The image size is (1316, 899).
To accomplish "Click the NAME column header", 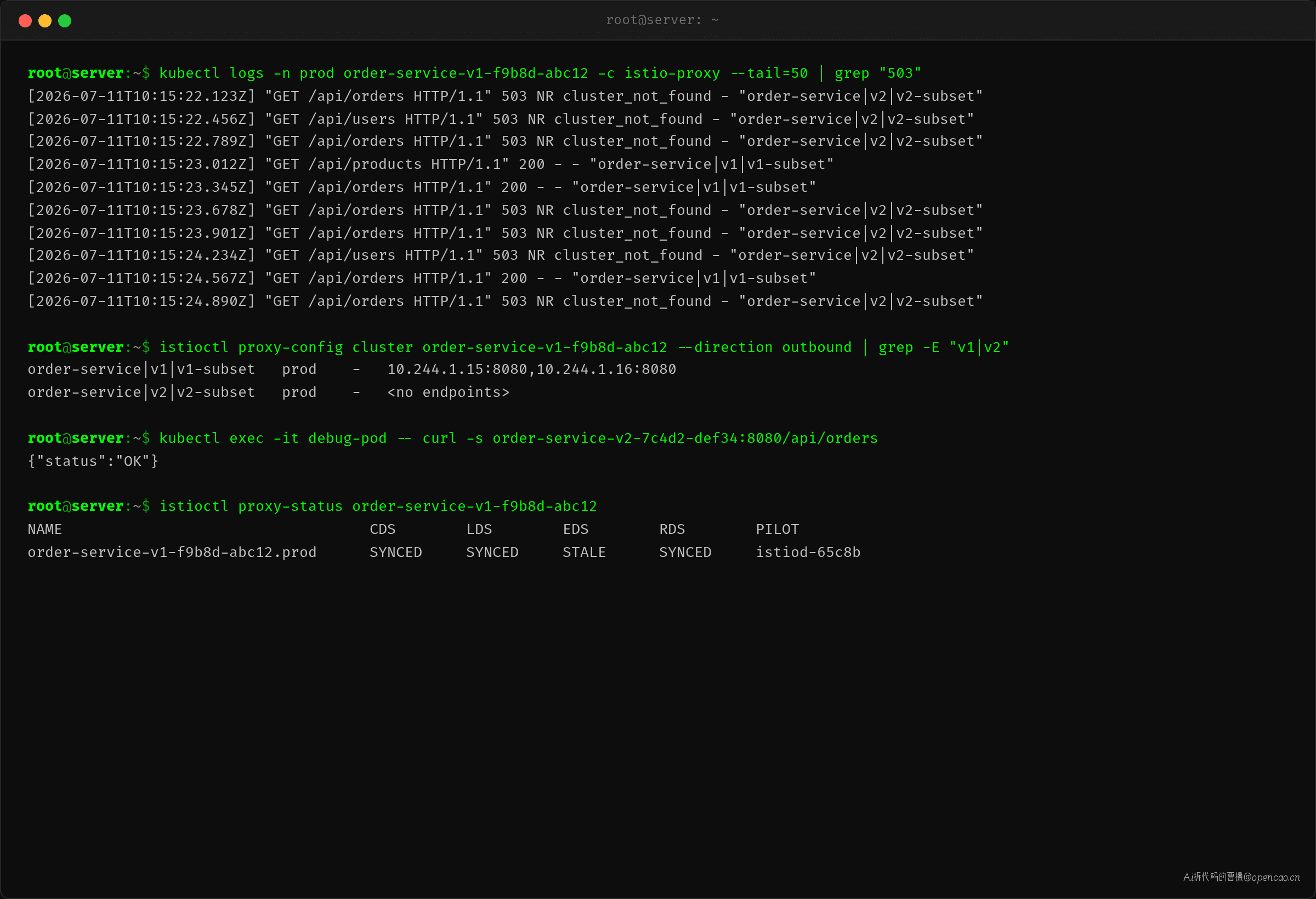I will (x=45, y=530).
